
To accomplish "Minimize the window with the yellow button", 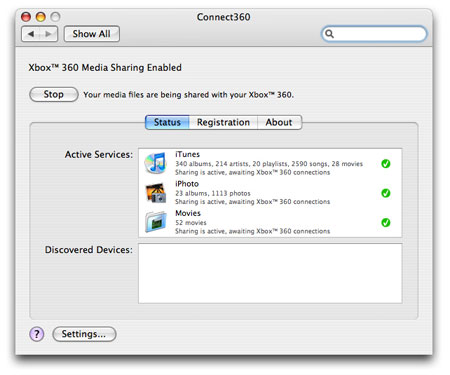I will (x=41, y=17).
